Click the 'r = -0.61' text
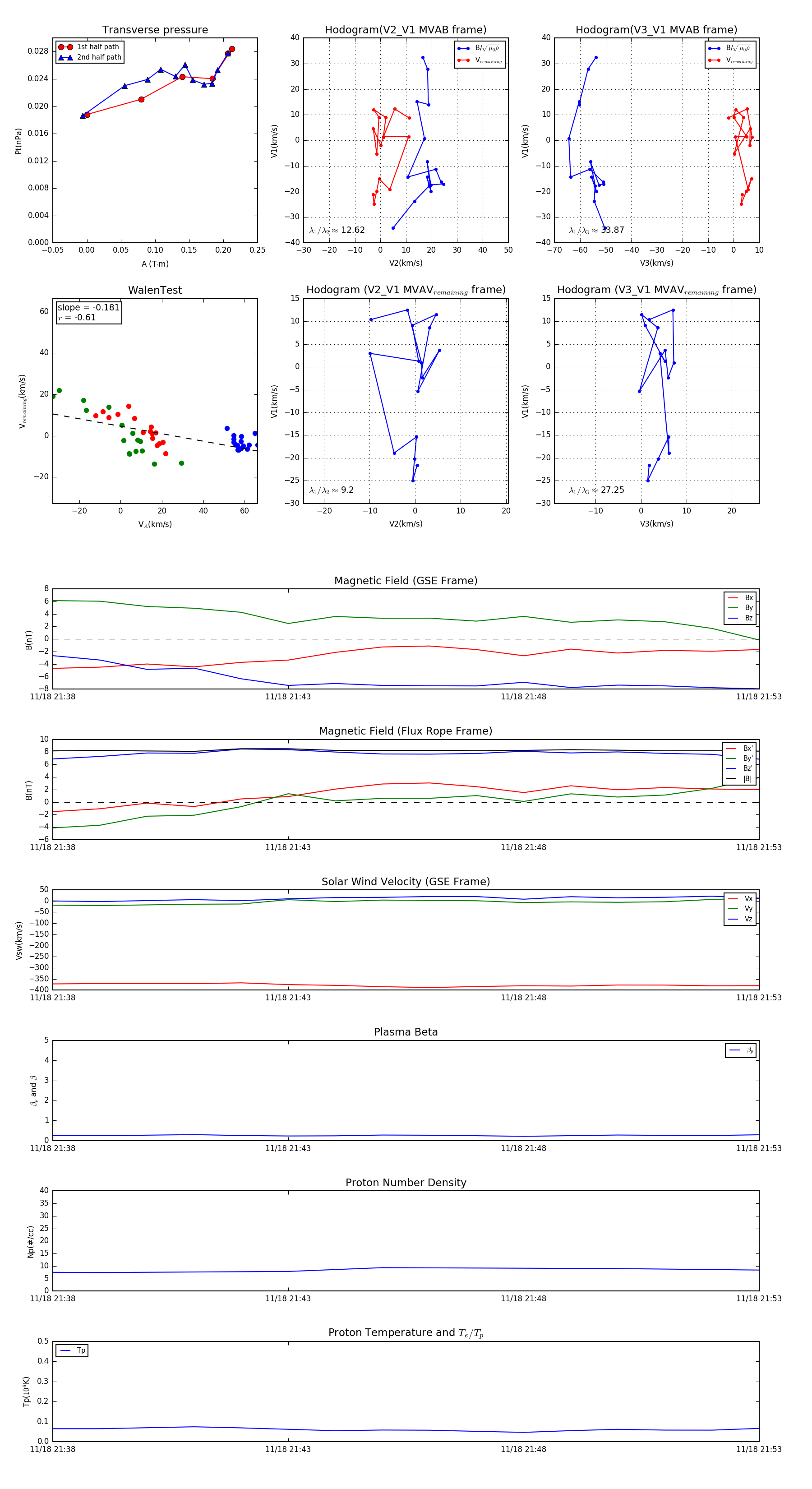 click(x=76, y=317)
